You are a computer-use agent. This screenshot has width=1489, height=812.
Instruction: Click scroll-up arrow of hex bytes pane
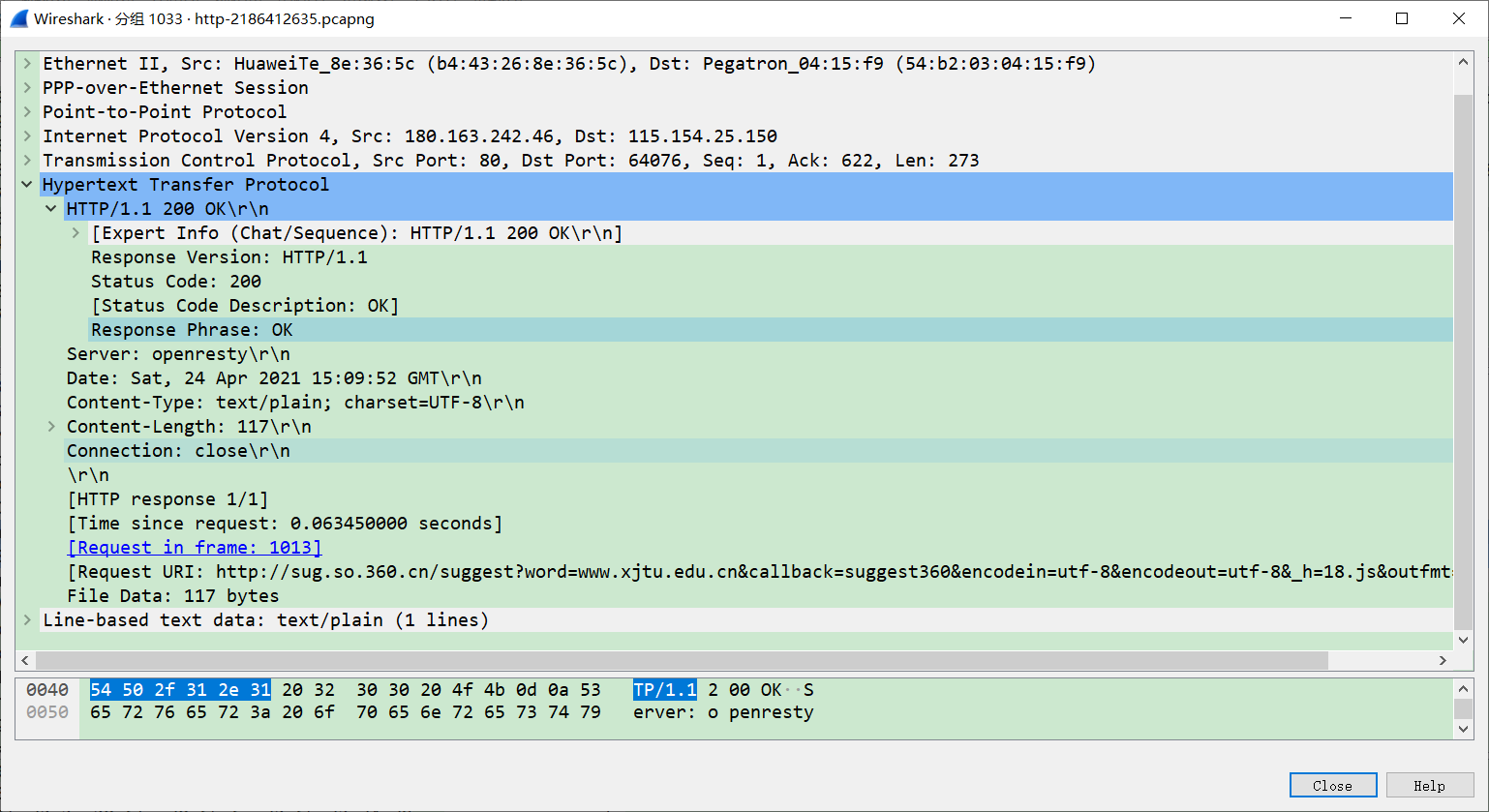(1464, 689)
